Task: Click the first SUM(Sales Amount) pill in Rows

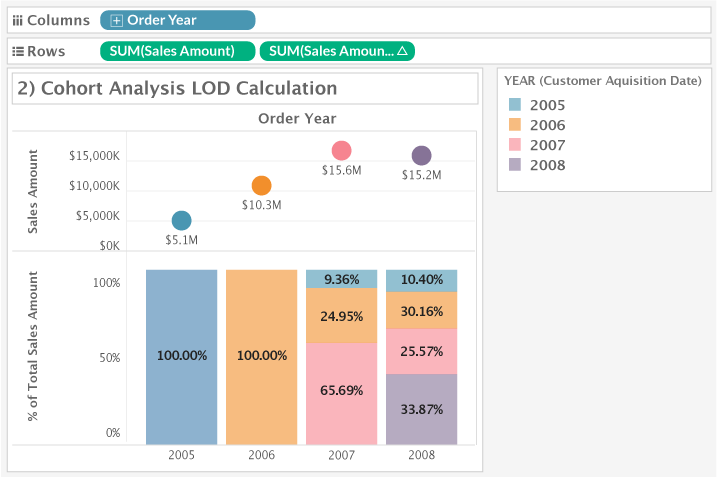Action: tap(177, 51)
